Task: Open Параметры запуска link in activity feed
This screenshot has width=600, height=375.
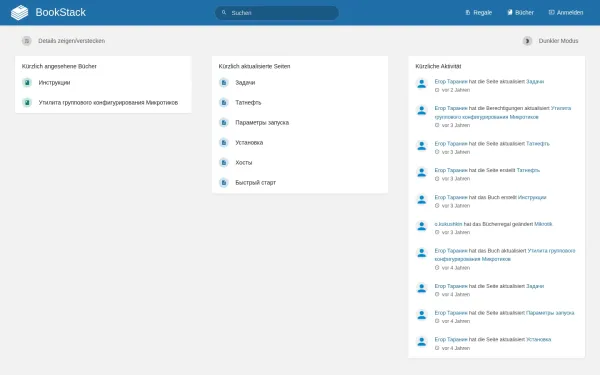Action: 550,313
